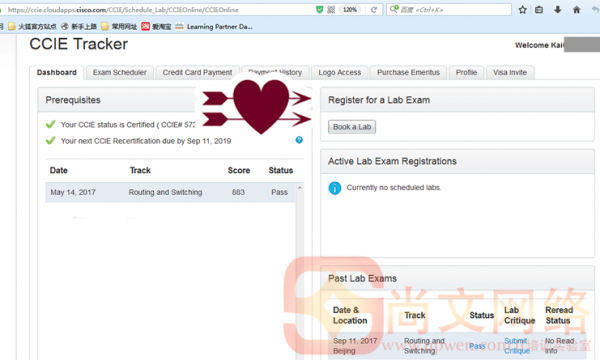The height and width of the screenshot is (360, 600).
Task: Click the Submit Critique link
Action: [517, 346]
